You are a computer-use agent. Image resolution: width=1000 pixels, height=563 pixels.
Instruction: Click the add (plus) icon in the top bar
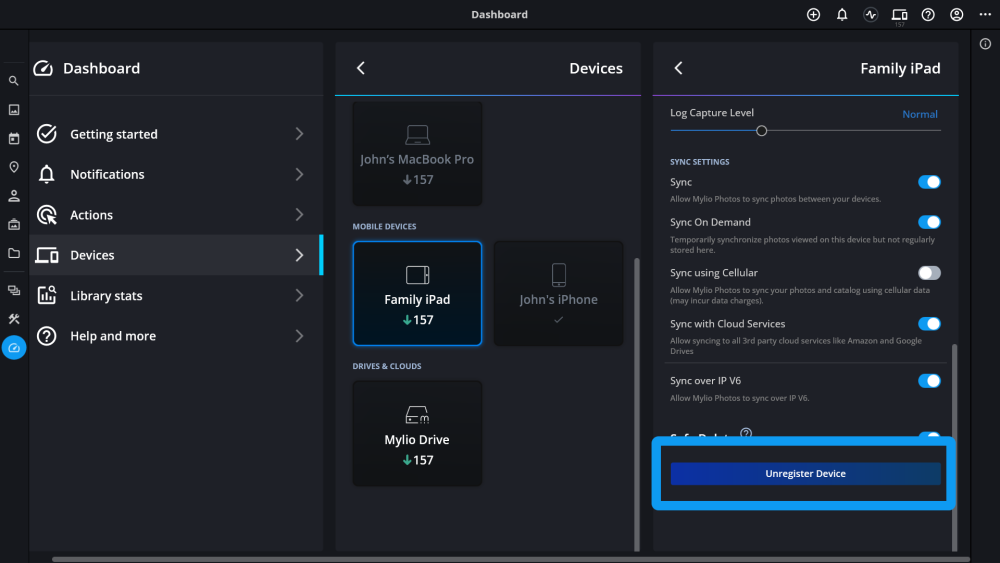click(813, 15)
